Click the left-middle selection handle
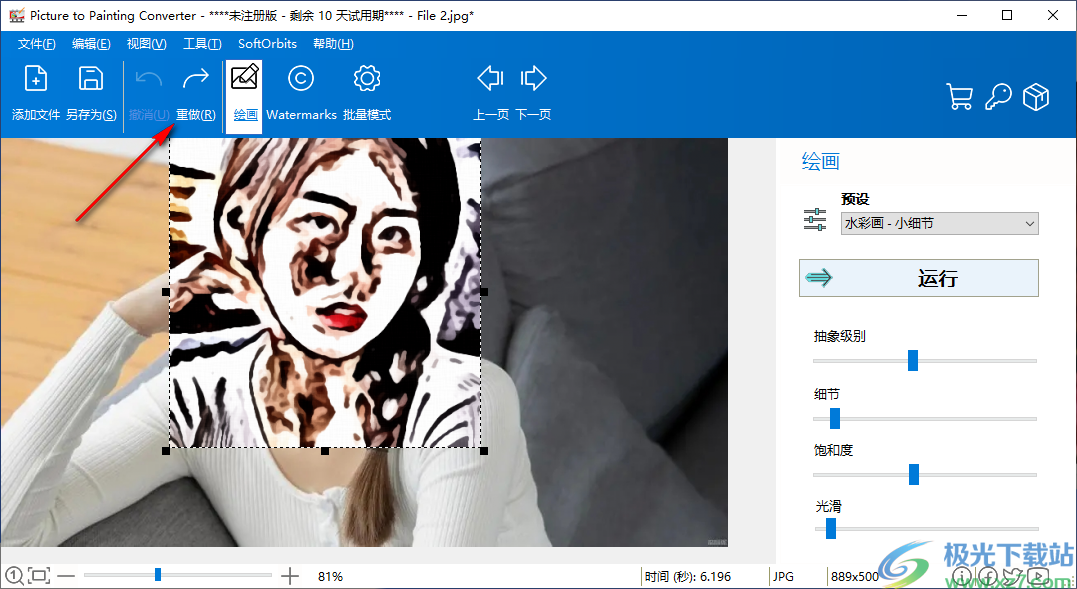This screenshot has height=589, width=1077. coord(166,292)
